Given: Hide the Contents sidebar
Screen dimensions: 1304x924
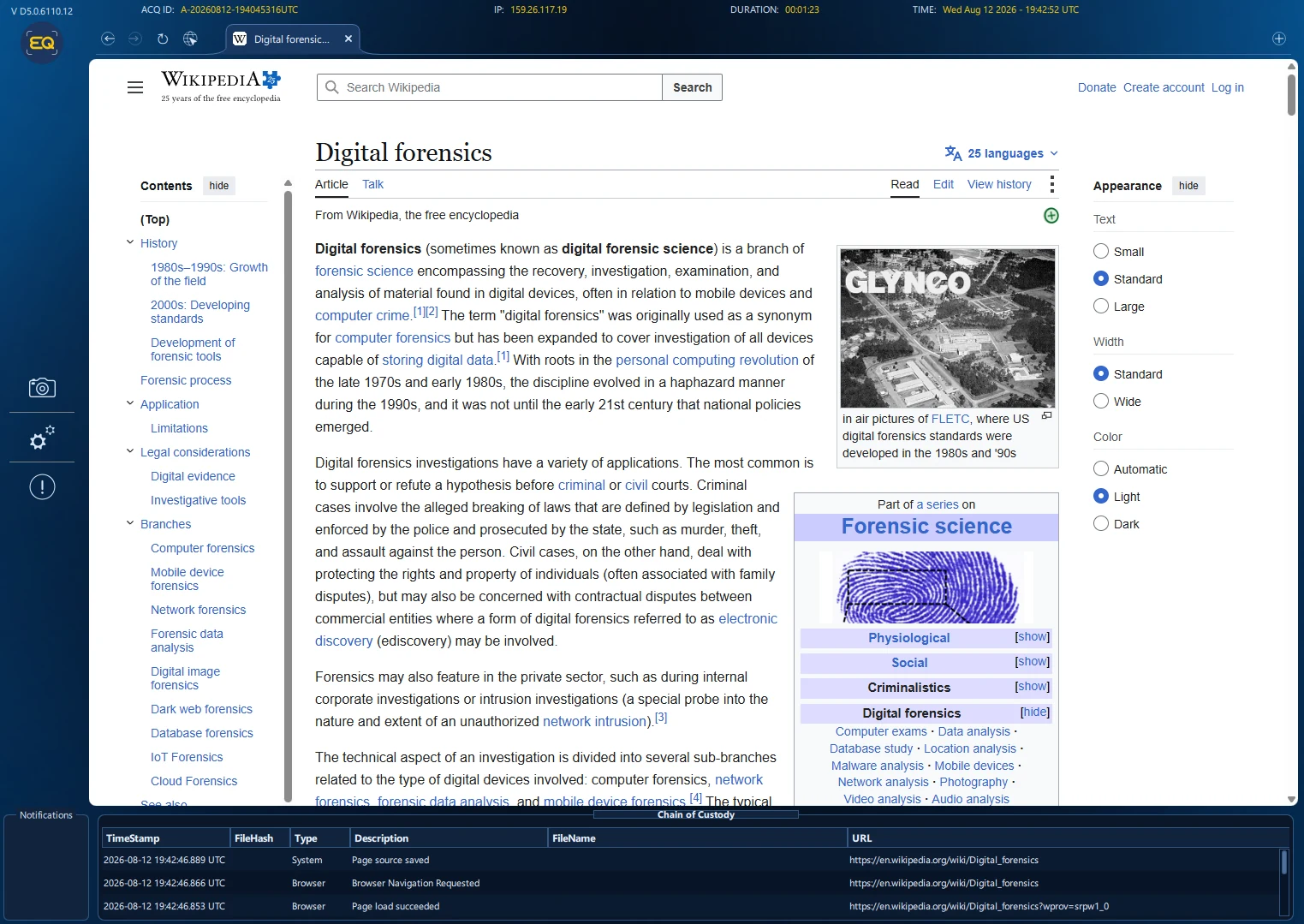Looking at the screenshot, I should point(219,186).
